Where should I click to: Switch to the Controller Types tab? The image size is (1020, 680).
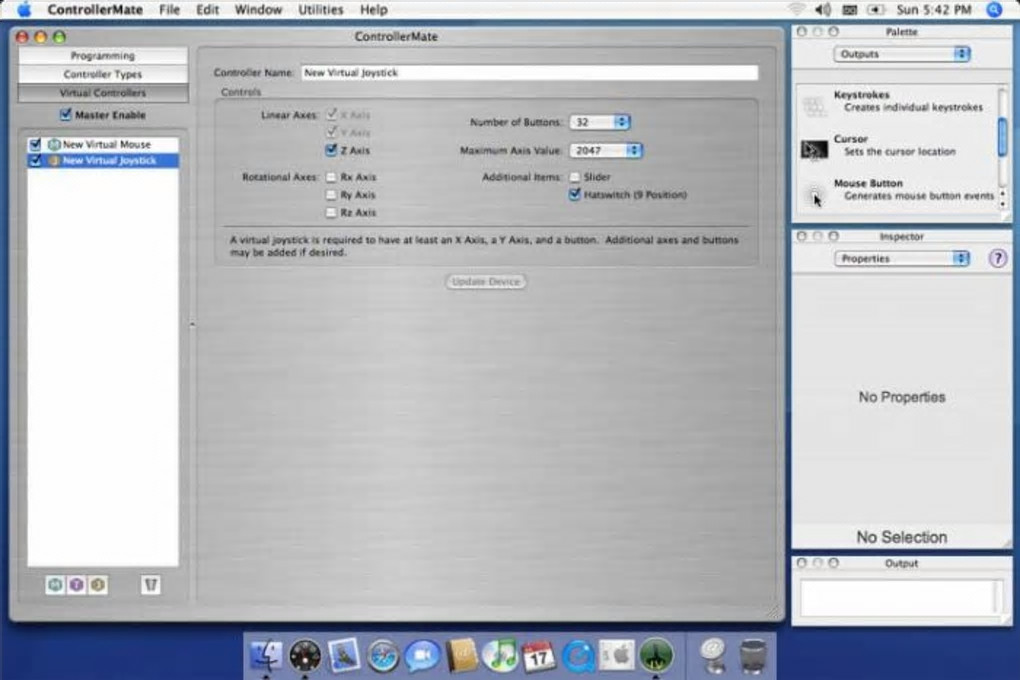(x=103, y=74)
